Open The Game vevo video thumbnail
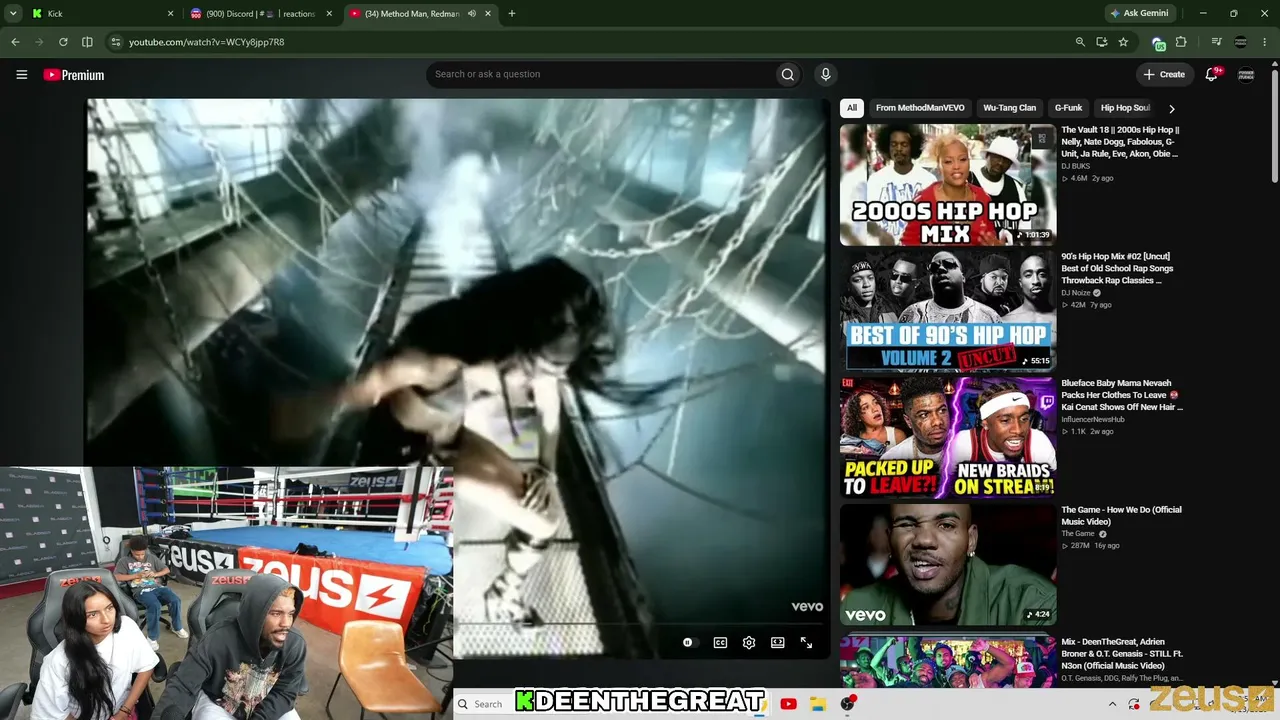 point(948,565)
